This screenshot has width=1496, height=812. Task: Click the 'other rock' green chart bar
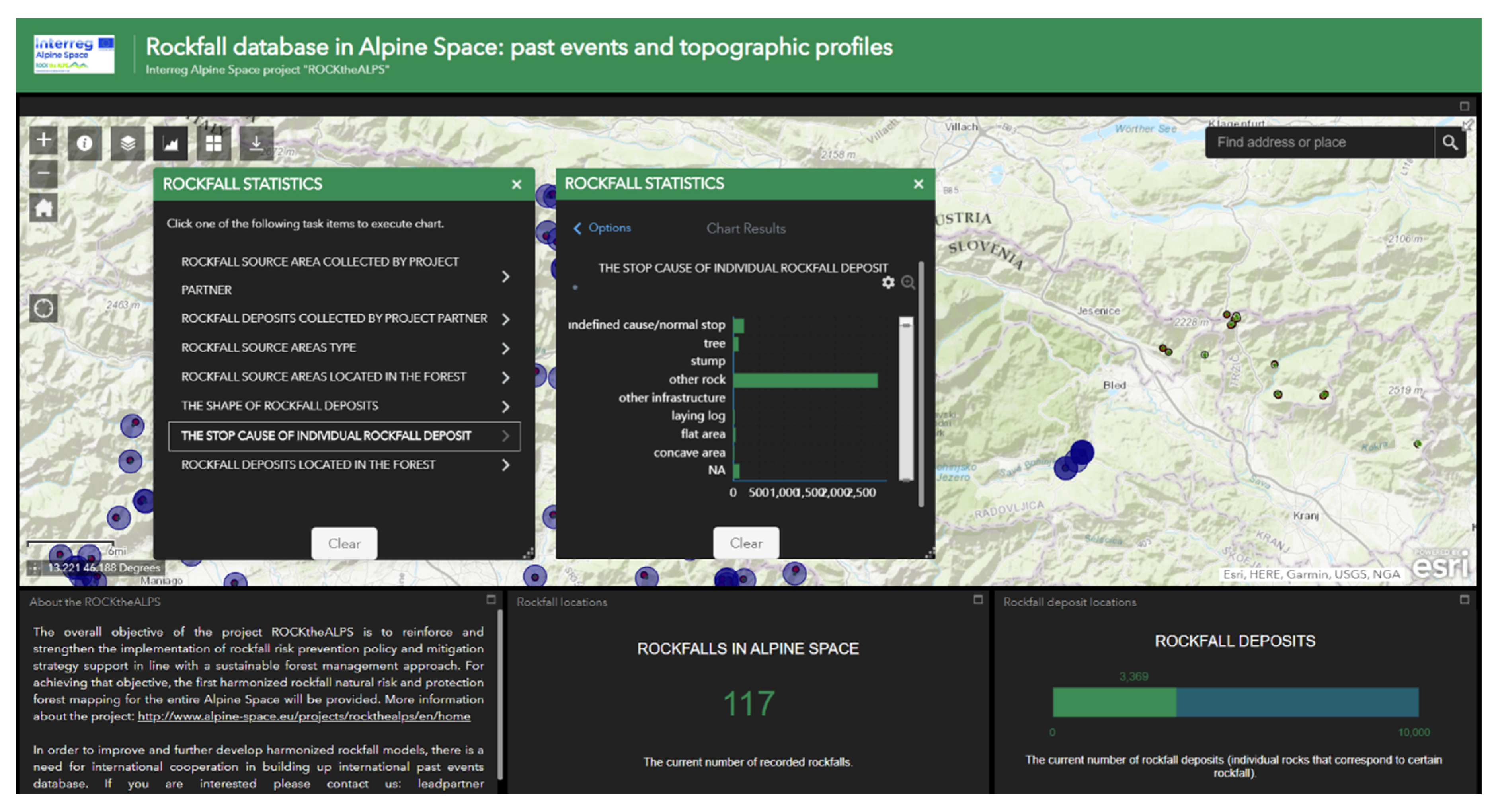tap(806, 380)
